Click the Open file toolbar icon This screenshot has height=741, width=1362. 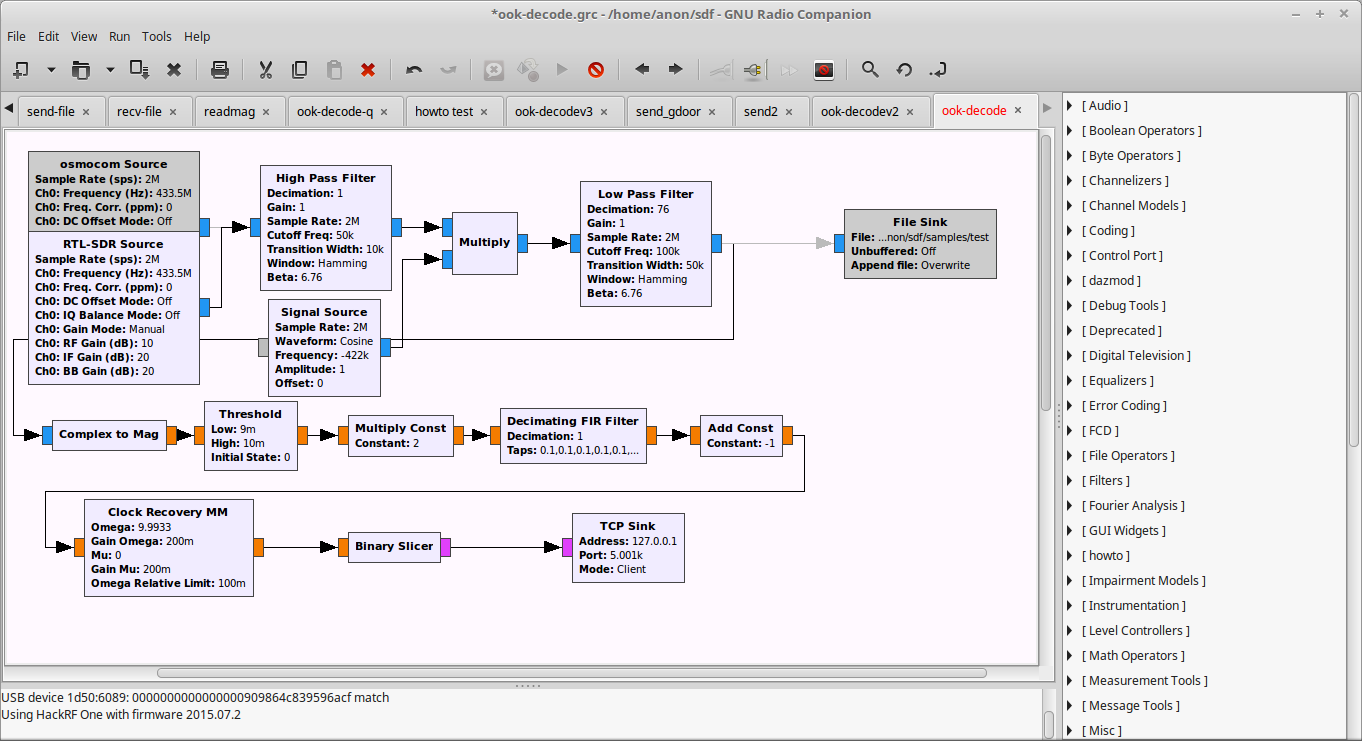pos(81,70)
